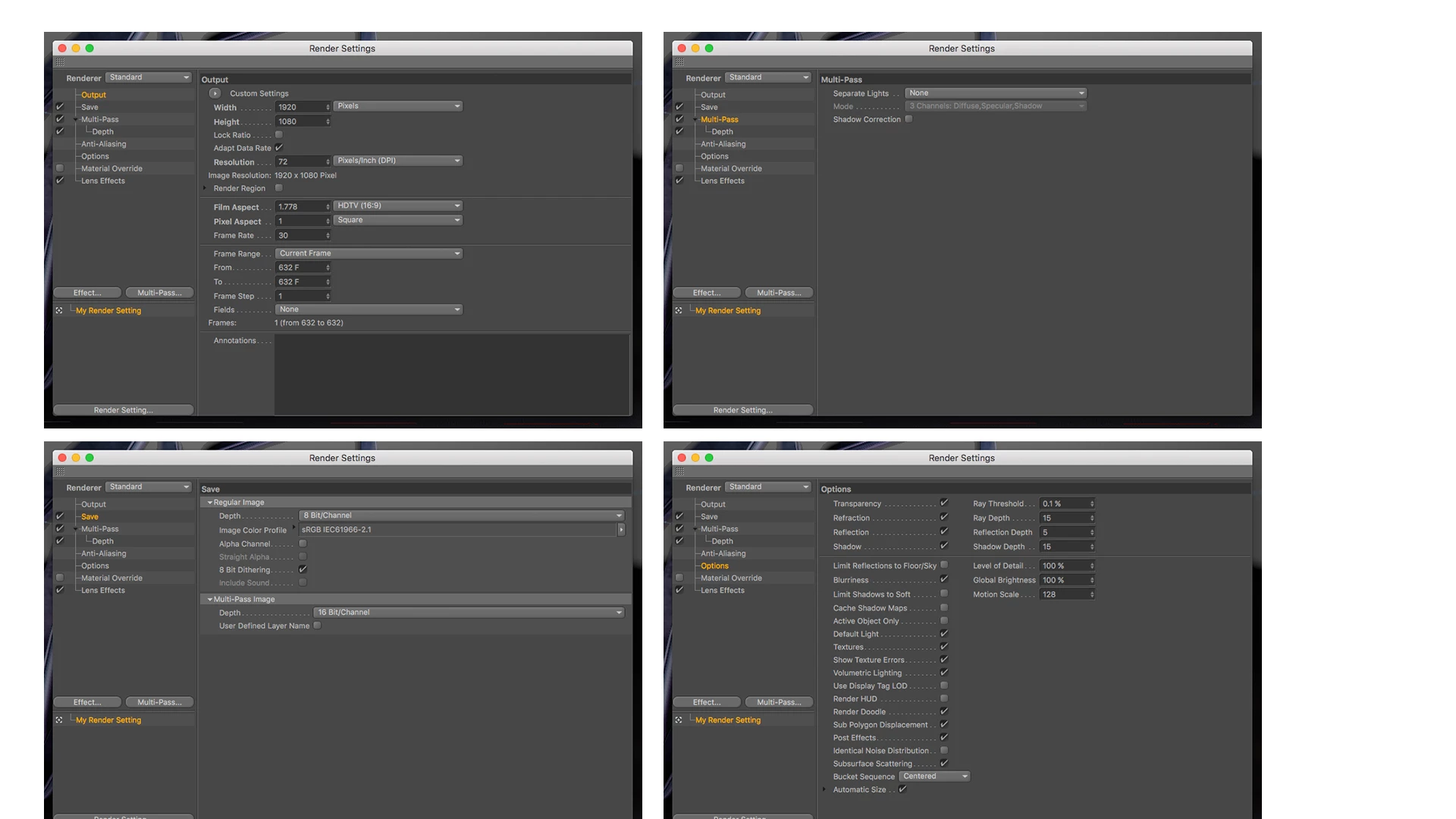Open the 16 Bit/Channel Multi-Pass depth dropdown
Screen dimensions: 1456x819
click(x=469, y=613)
